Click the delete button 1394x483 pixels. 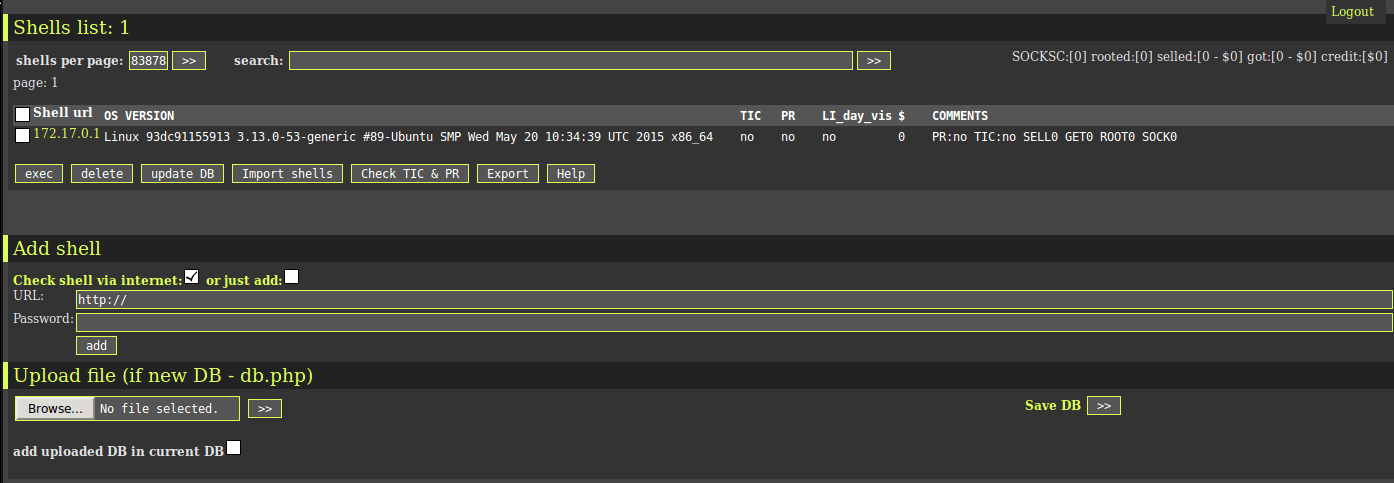[102, 174]
